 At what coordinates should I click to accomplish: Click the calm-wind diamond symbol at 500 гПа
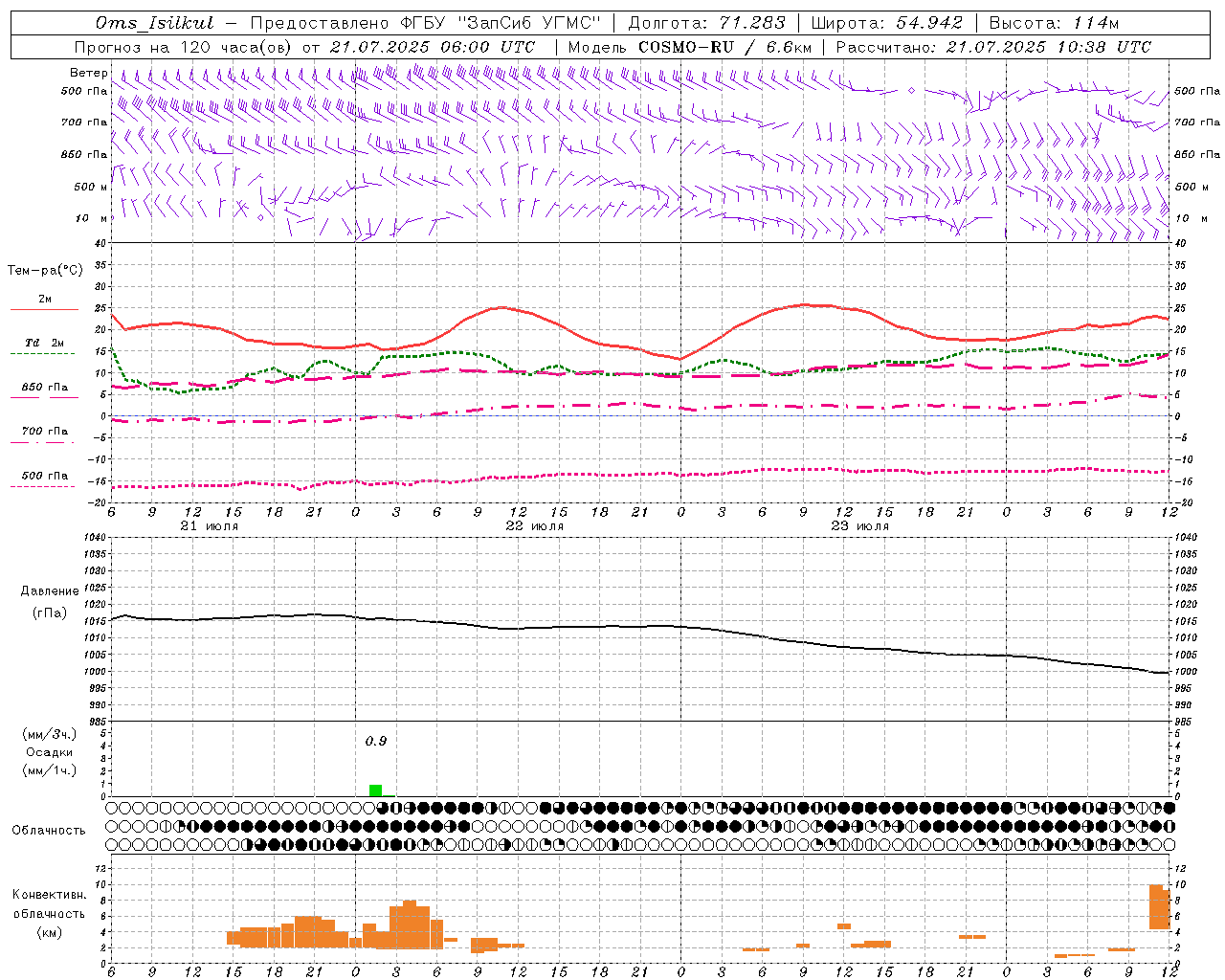coord(911,91)
